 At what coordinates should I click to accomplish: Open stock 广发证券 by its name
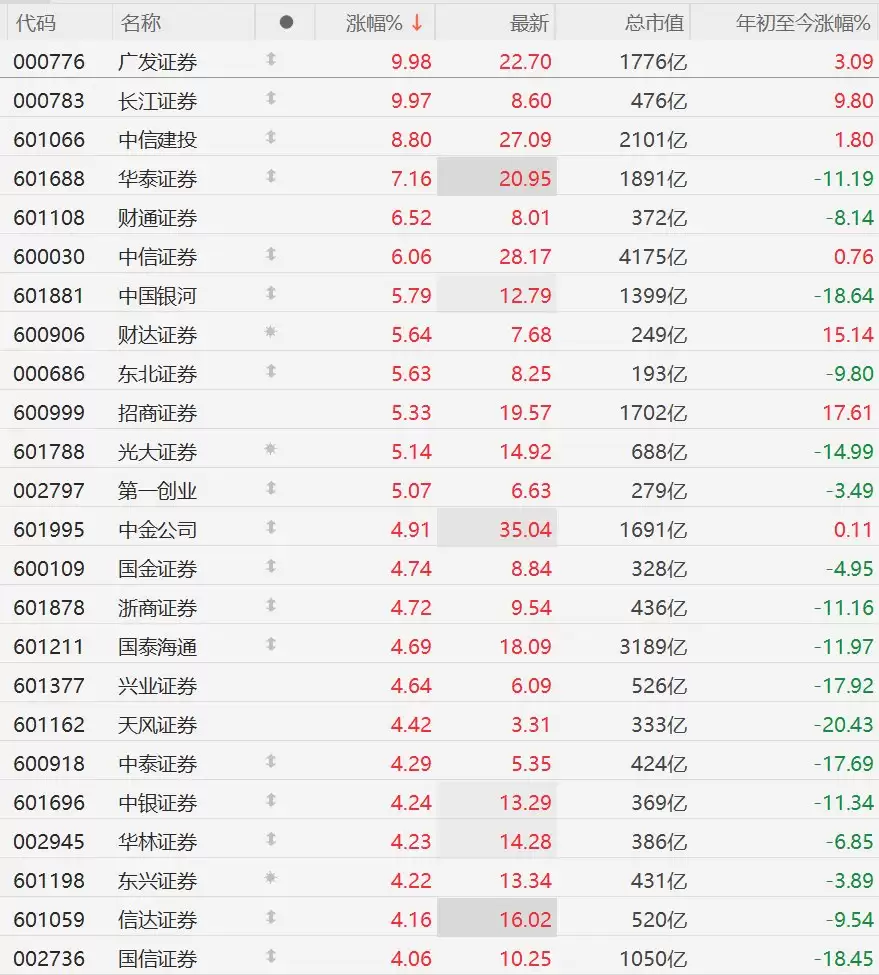click(158, 62)
